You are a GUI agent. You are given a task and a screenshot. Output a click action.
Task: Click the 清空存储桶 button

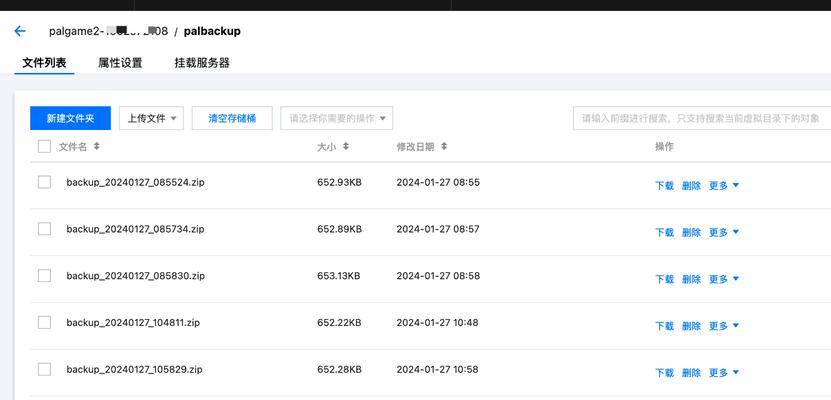tap(232, 118)
